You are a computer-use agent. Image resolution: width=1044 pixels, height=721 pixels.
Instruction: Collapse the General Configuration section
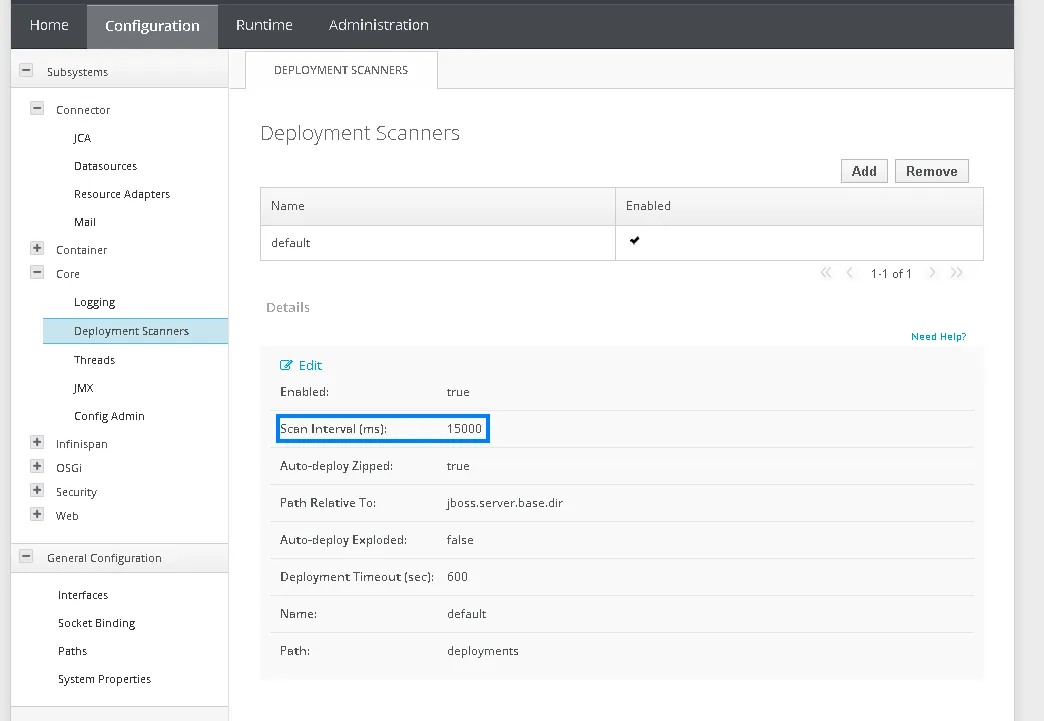click(x=26, y=556)
